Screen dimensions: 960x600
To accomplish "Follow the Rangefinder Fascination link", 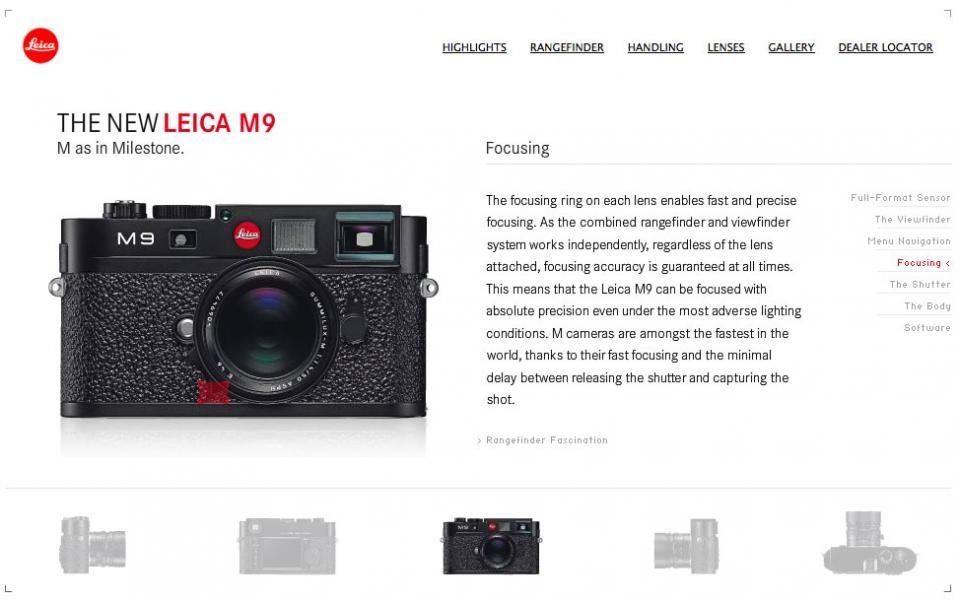I will pos(542,440).
